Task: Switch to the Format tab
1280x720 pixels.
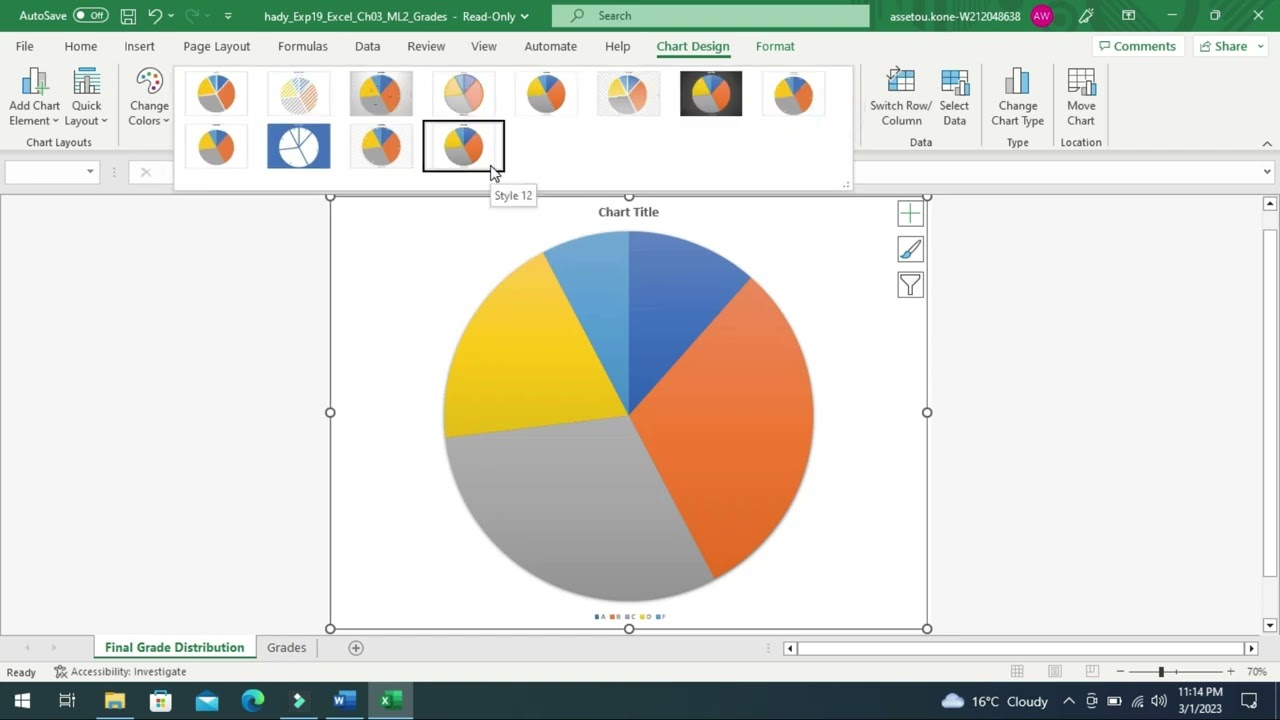Action: click(775, 46)
